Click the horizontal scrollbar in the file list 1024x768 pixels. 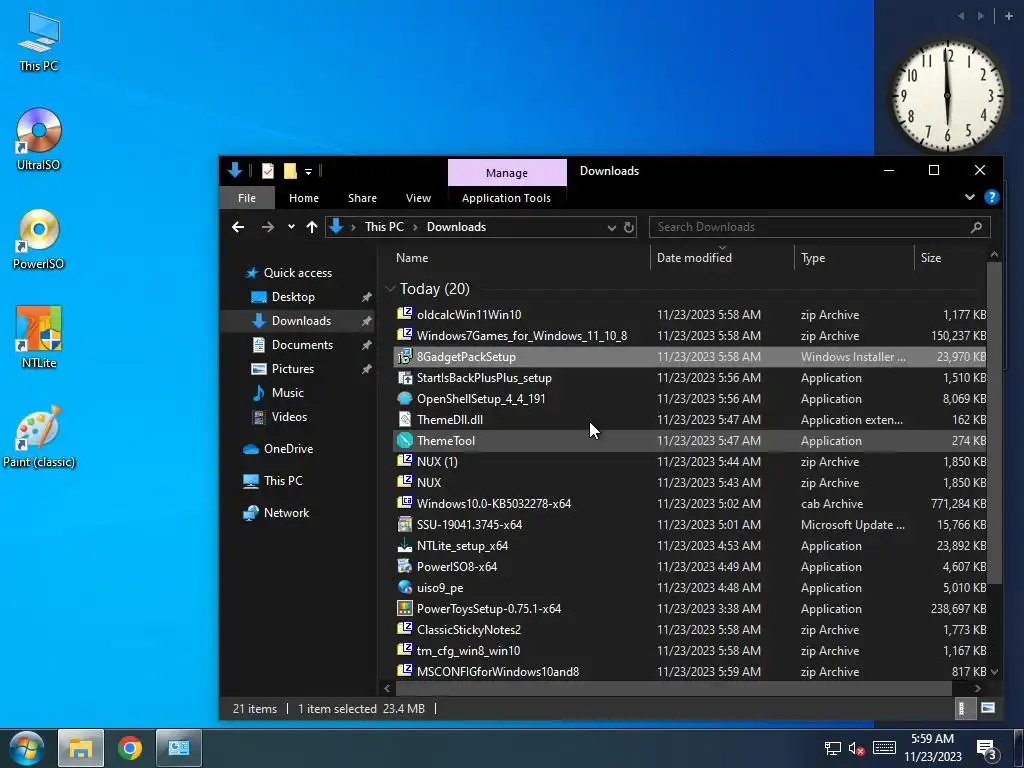click(x=673, y=688)
